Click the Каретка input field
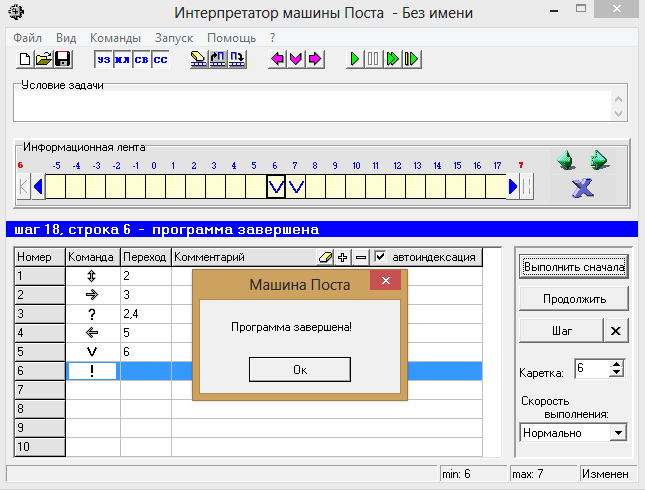The width and height of the screenshot is (645, 490). 592,368
